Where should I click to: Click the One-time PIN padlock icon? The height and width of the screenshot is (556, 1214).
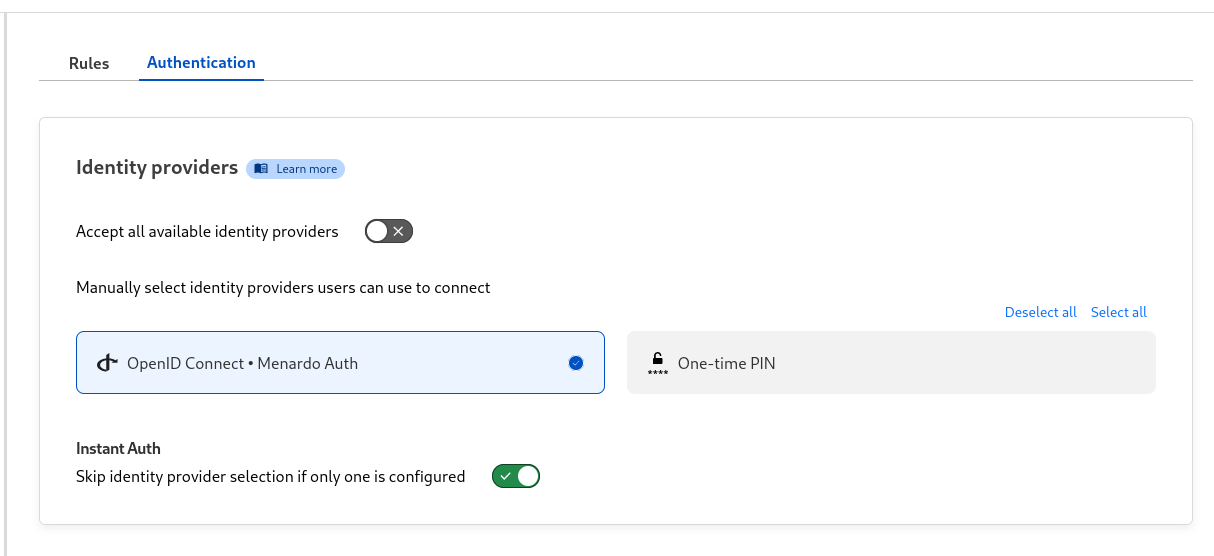click(x=657, y=363)
